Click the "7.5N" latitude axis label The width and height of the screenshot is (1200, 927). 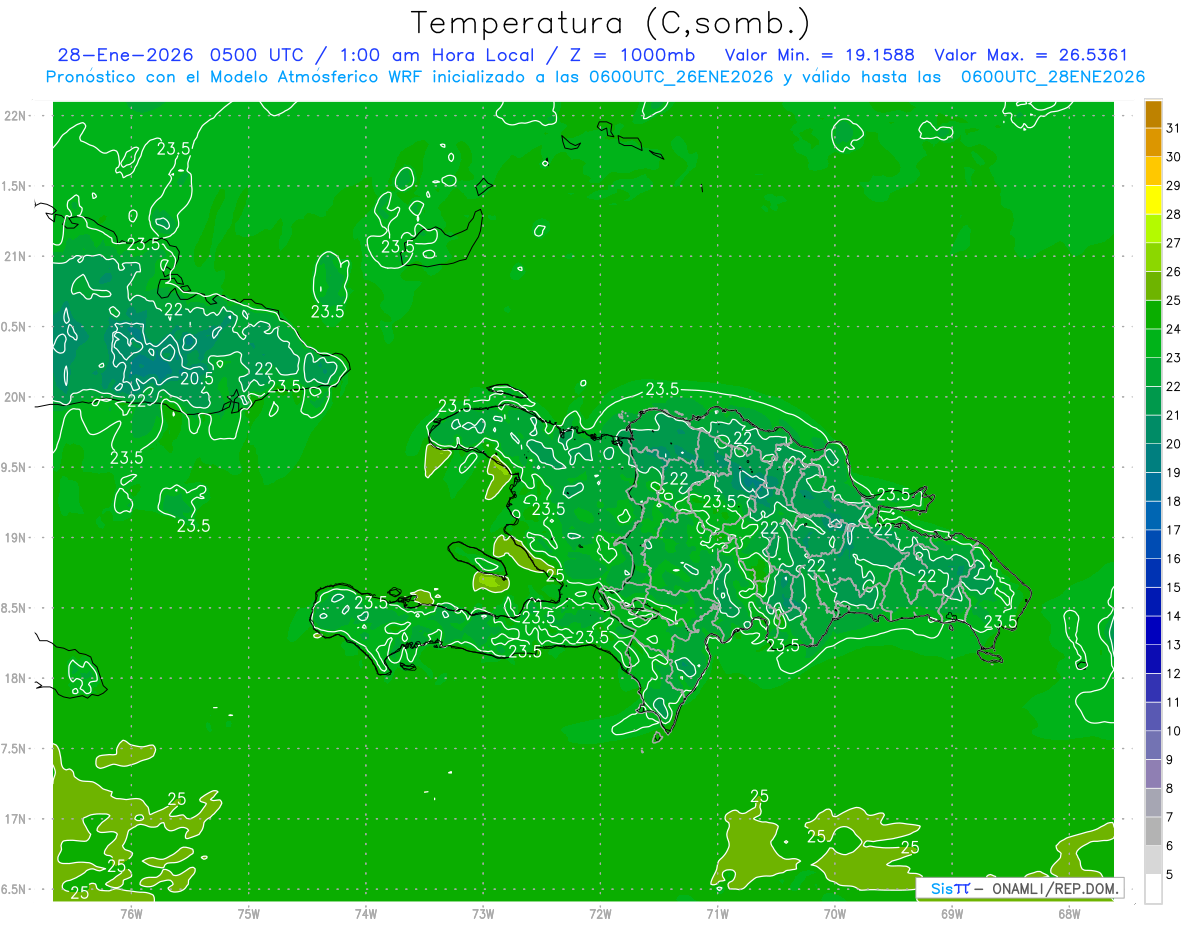click(x=15, y=749)
